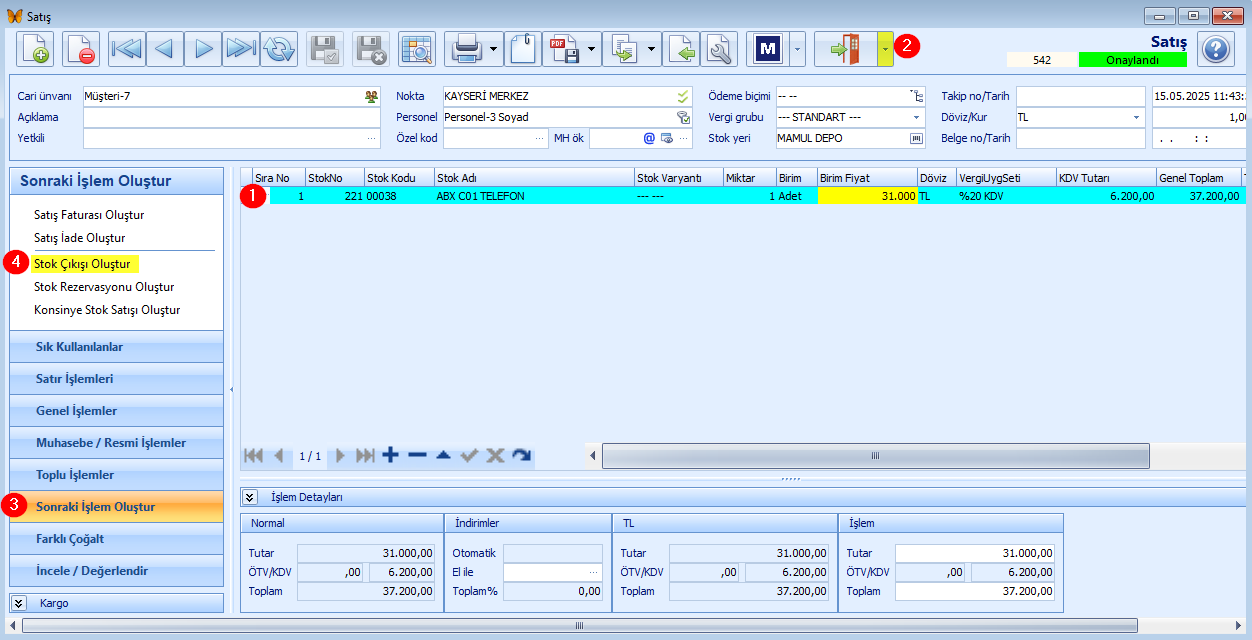Click the horizontal scrollbar under the grid
The image size is (1252, 640).
[875, 456]
